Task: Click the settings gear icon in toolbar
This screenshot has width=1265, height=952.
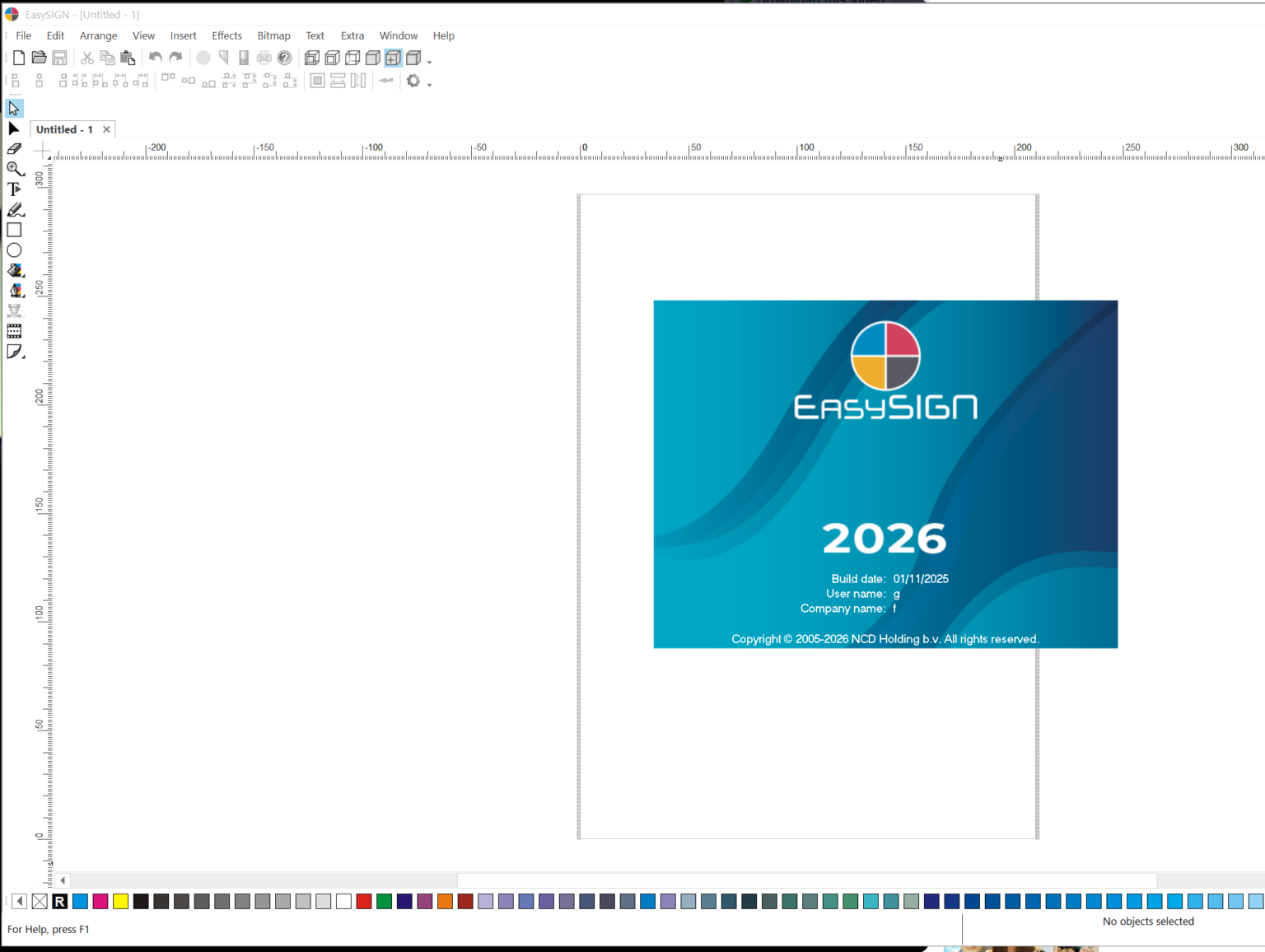Action: pyautogui.click(x=413, y=81)
